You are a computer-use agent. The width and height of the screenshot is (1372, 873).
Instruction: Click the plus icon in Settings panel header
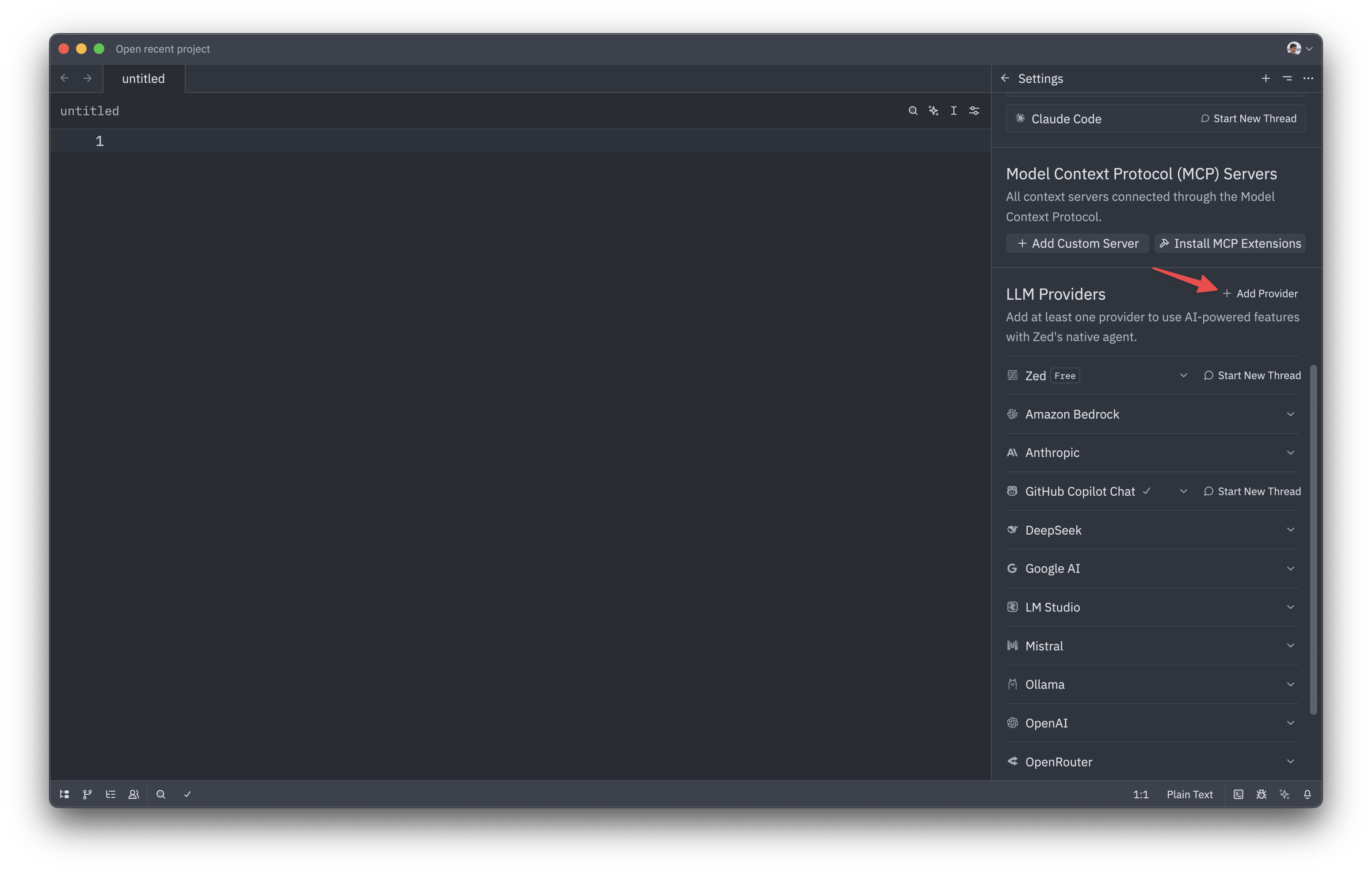pyautogui.click(x=1265, y=78)
